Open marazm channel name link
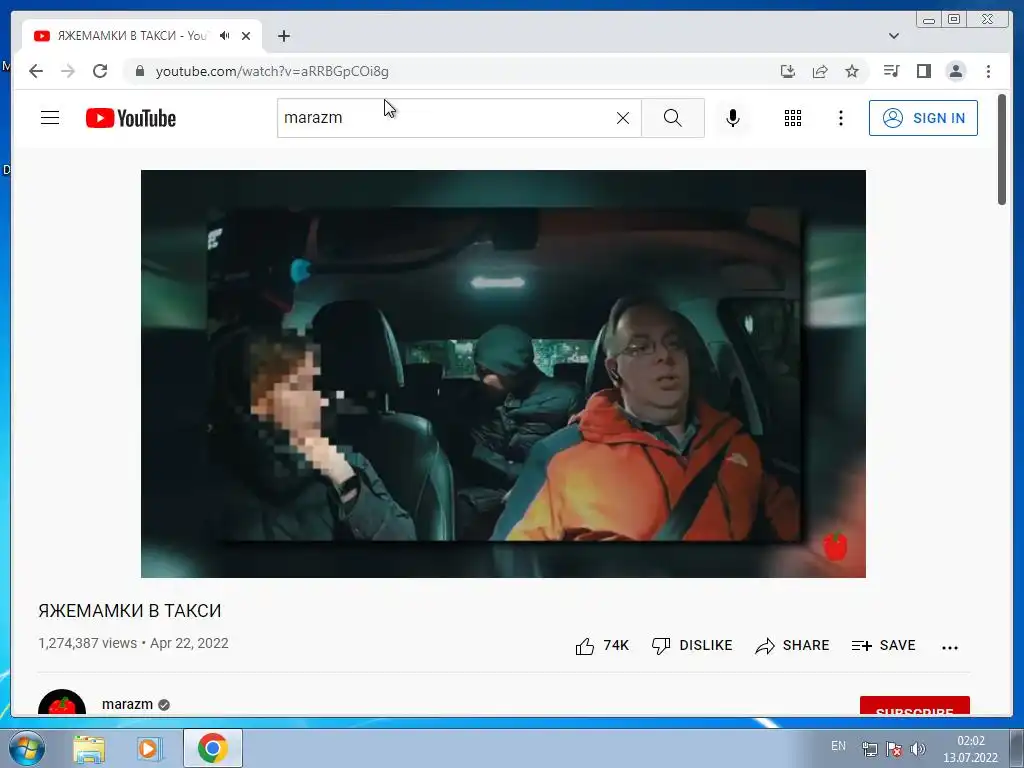The width and height of the screenshot is (1024, 768). (x=127, y=704)
